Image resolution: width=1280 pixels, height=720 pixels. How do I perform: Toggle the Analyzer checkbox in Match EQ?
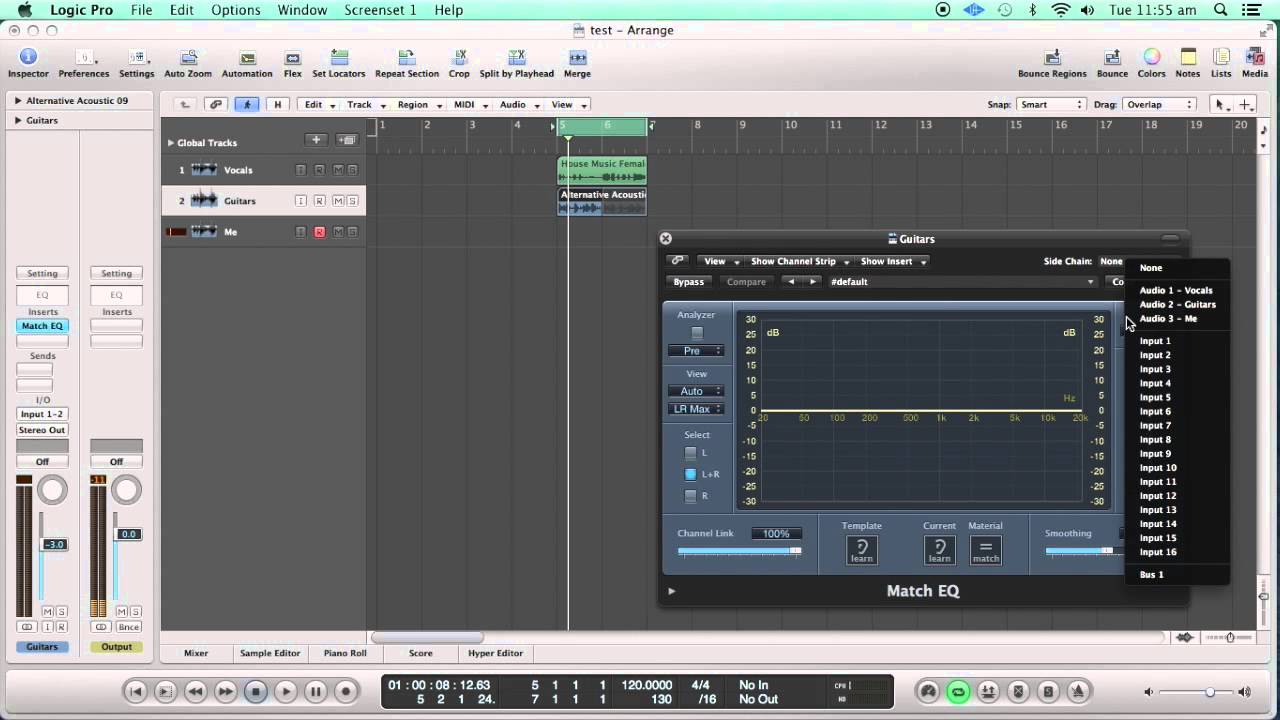coord(697,333)
